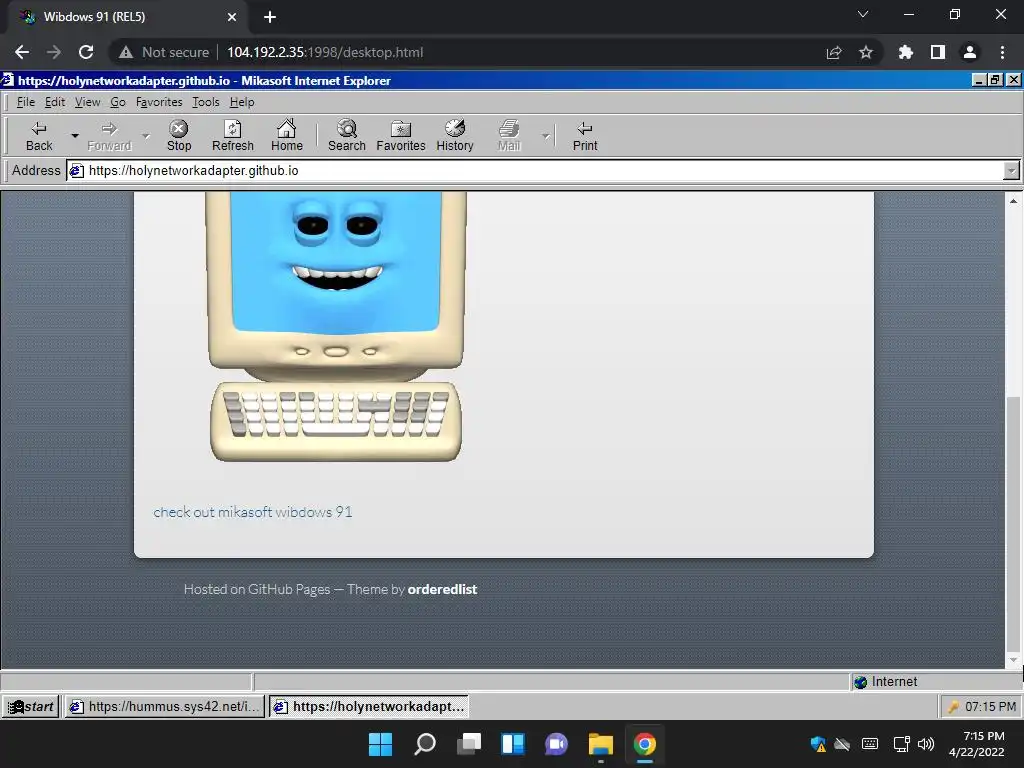The height and width of the screenshot is (768, 1024).
Task: Click the vertical scrollbar thumb
Action: coord(1013,522)
